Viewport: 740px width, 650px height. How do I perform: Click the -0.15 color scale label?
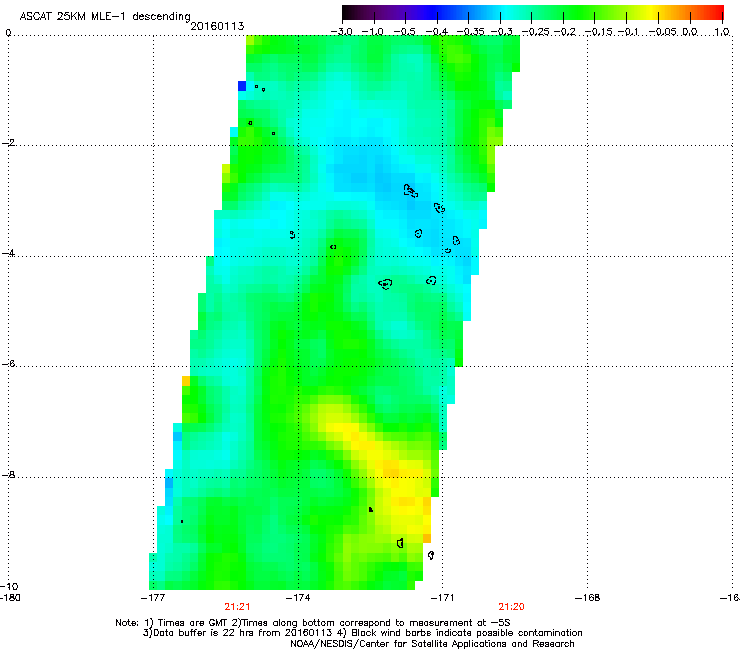tap(598, 32)
